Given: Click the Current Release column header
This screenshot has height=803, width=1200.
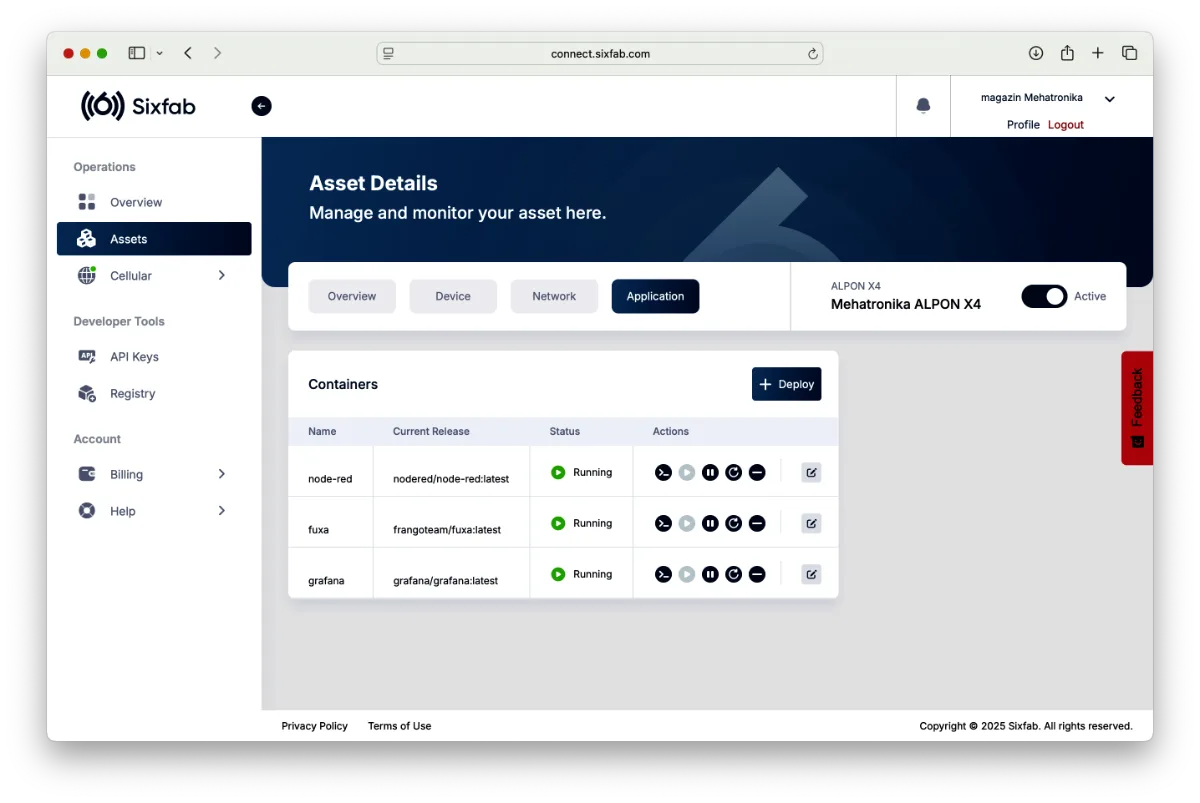Looking at the screenshot, I should coord(431,432).
